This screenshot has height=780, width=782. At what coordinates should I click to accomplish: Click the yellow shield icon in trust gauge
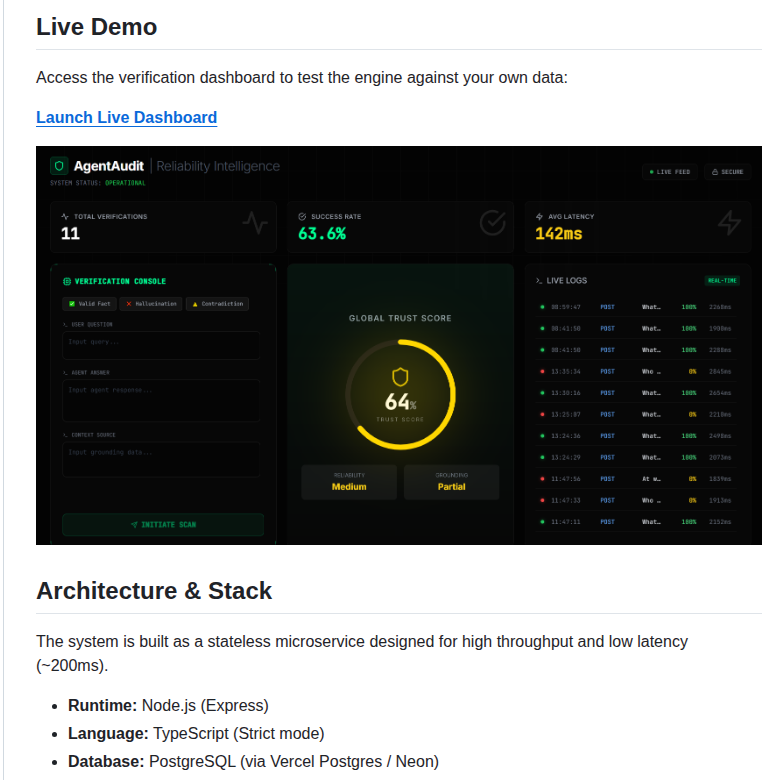[x=400, y=377]
